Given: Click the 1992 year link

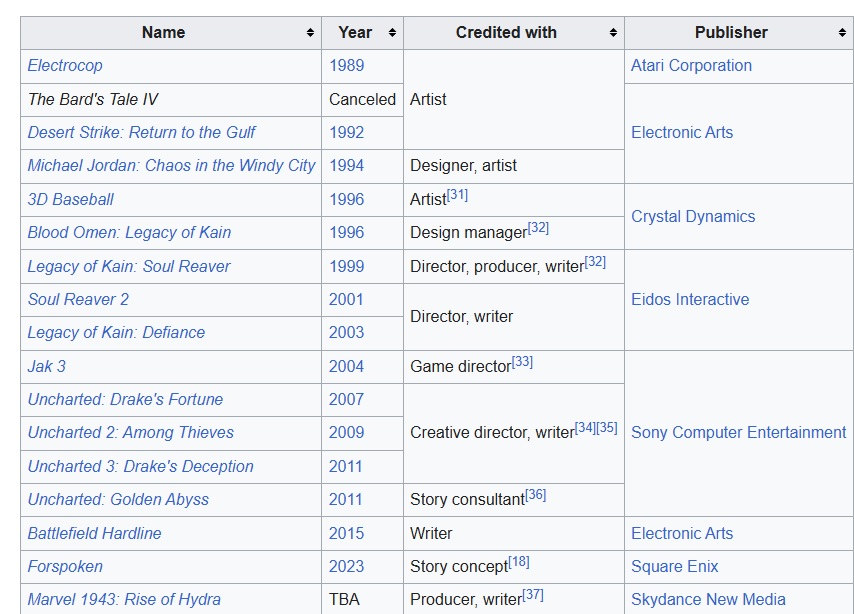Looking at the screenshot, I should (x=346, y=132).
